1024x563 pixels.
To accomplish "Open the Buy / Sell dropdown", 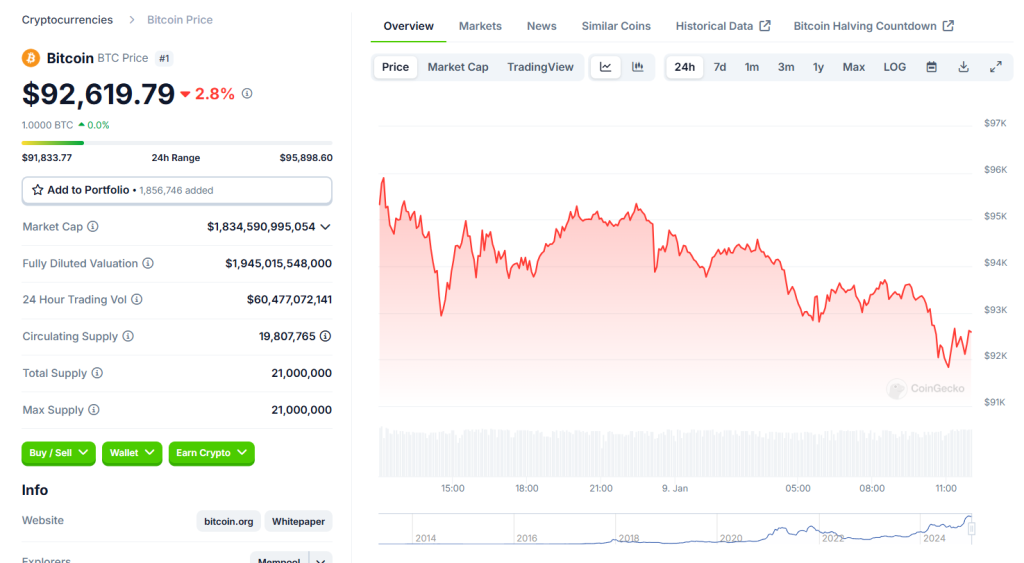I will pyautogui.click(x=59, y=453).
